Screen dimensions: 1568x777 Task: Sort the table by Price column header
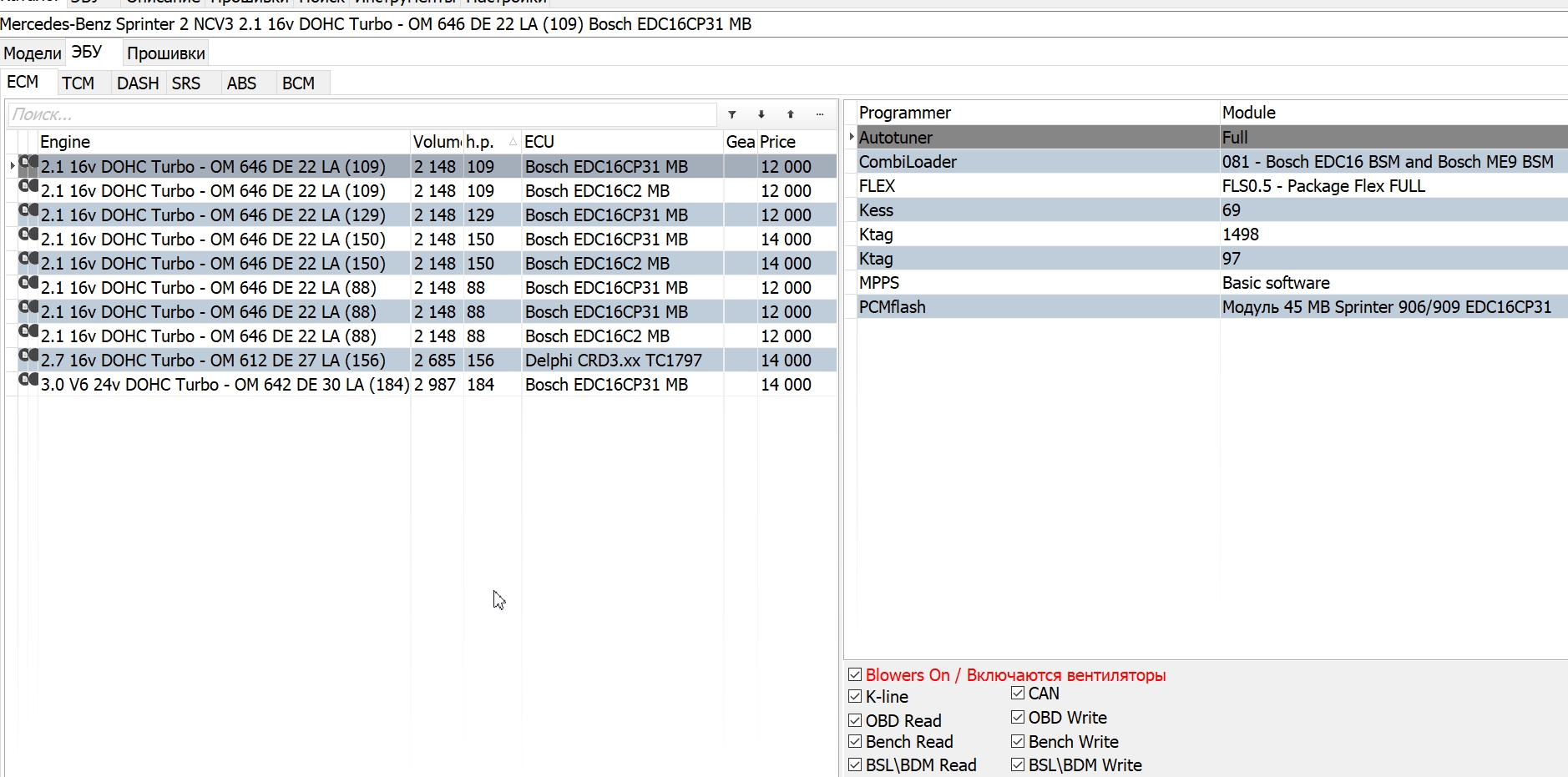(777, 142)
